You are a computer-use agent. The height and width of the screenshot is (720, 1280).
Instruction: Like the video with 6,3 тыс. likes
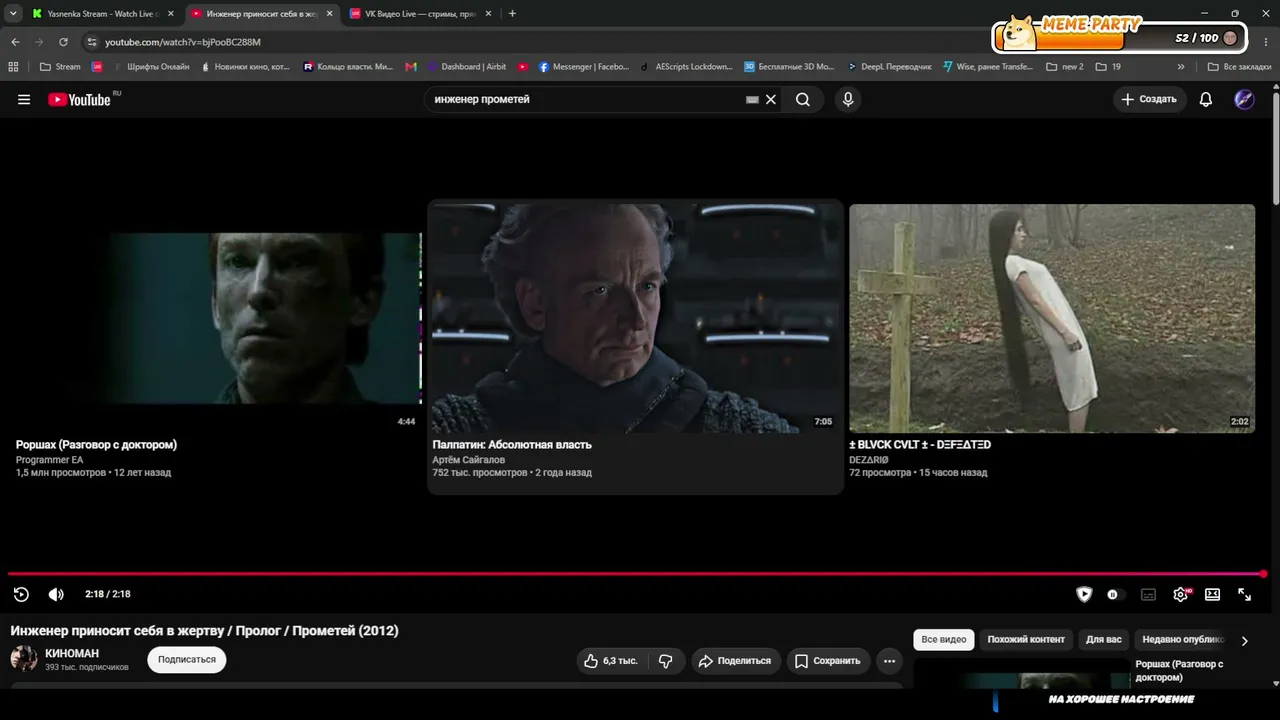pos(611,661)
